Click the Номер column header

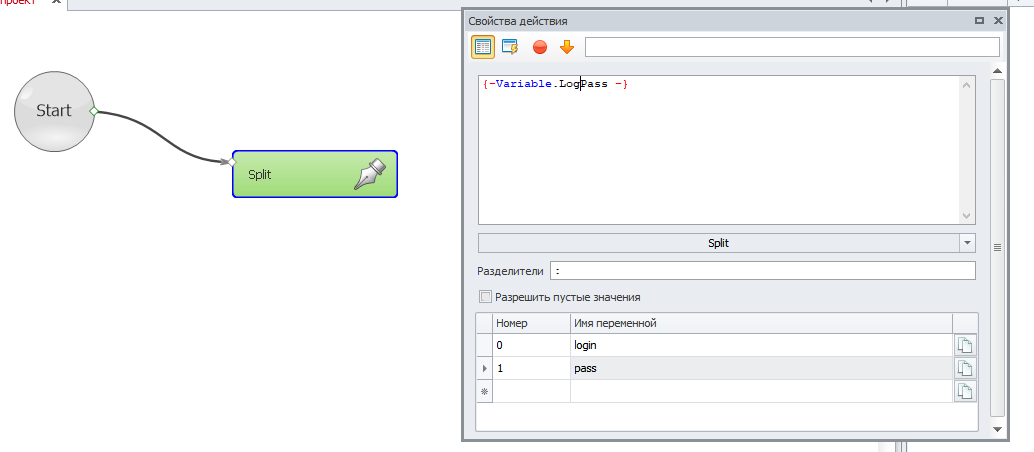[x=532, y=323]
